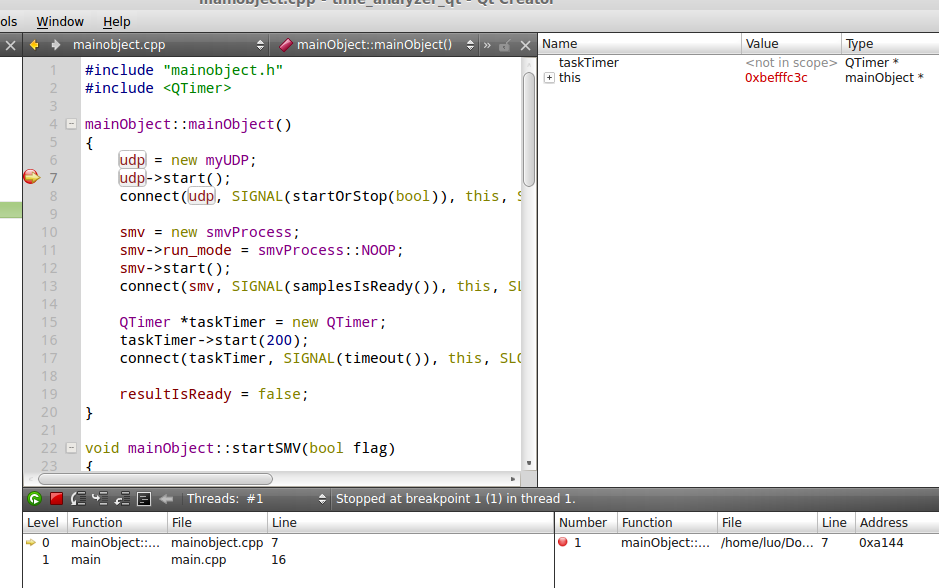939x588 pixels.
Task: Click the stack view Function column header
Action: [117, 523]
